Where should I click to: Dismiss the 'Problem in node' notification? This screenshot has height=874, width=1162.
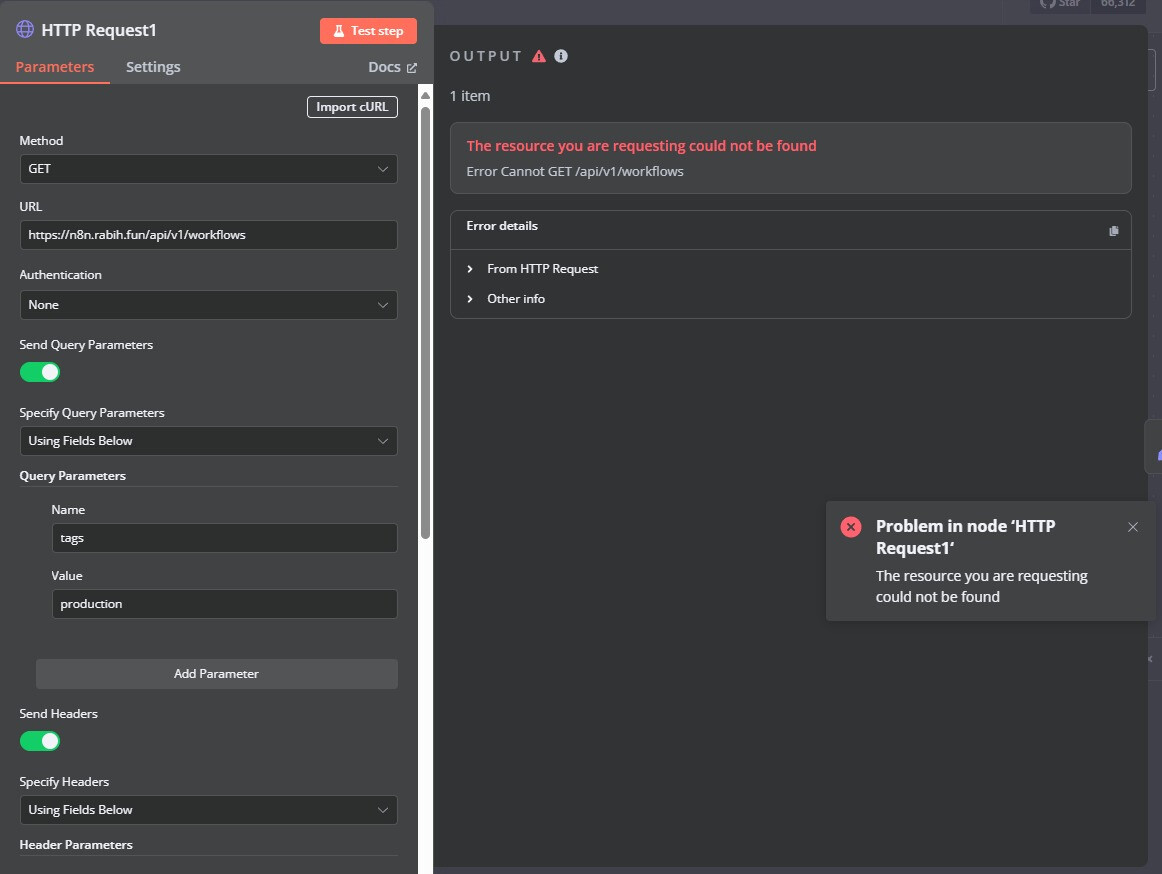point(1133,527)
